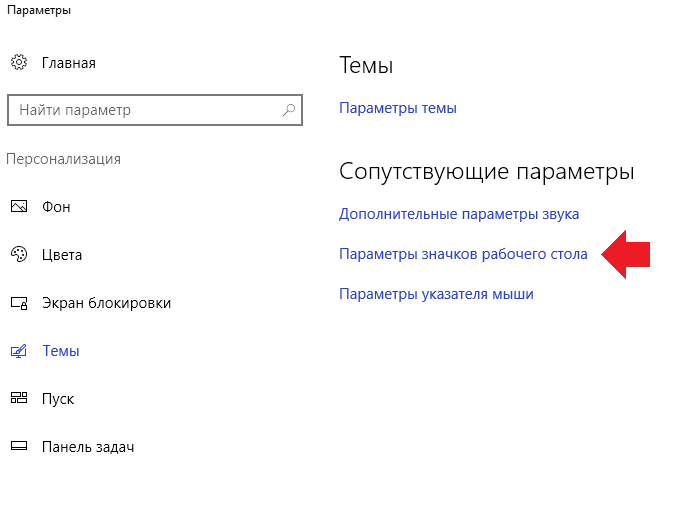The height and width of the screenshot is (510, 700).
Task: Open the Параметры темы link
Action: coord(398,108)
